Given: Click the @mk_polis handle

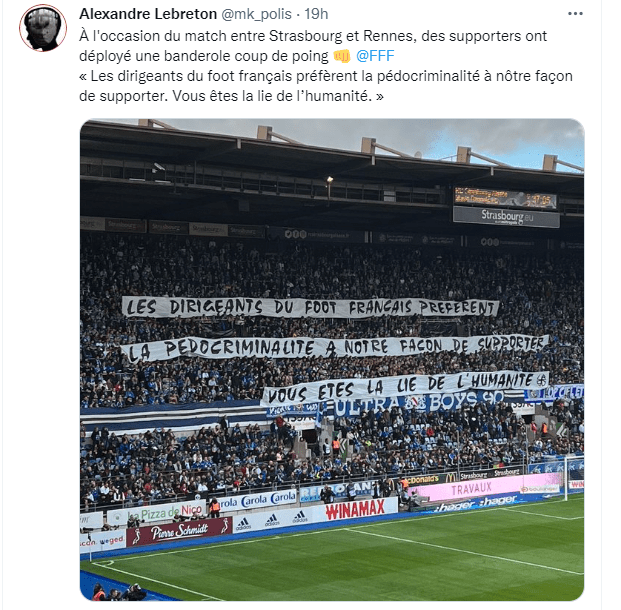Looking at the screenshot, I should pyautogui.click(x=256, y=14).
